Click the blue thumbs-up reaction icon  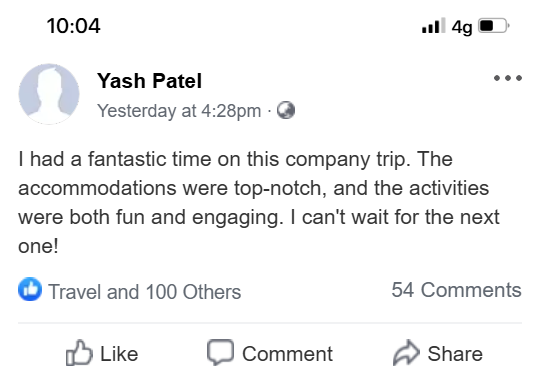[x=30, y=289]
